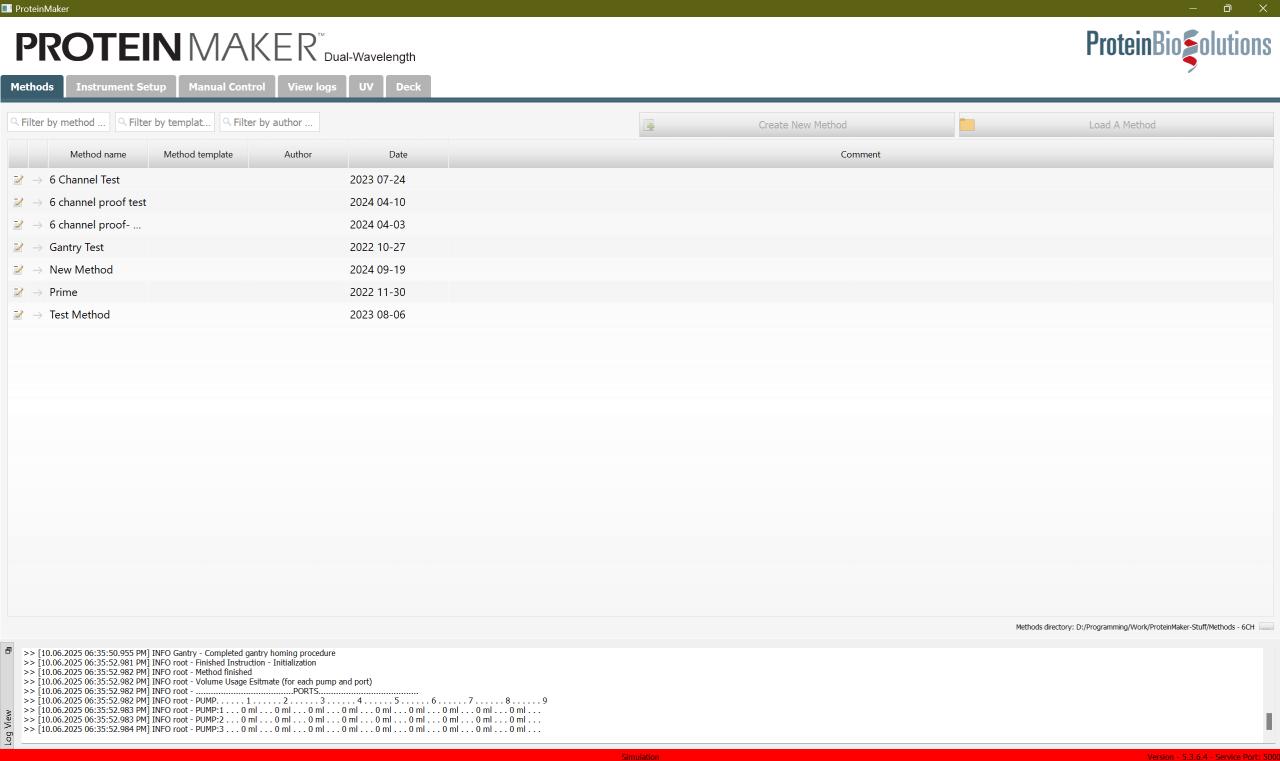1280x761 pixels.
Task: Click the date 2022 10-27
Action: [377, 247]
